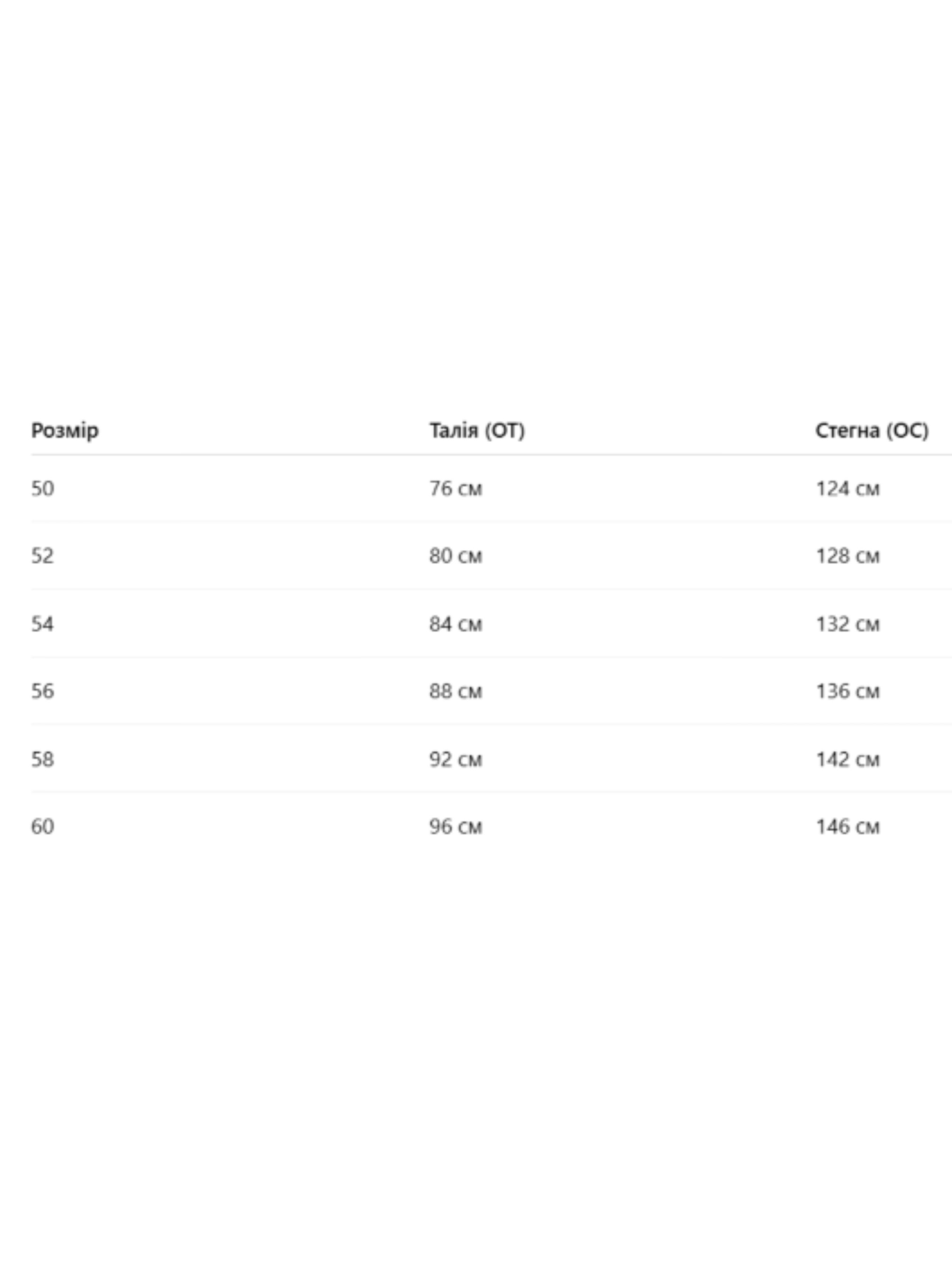Select size 56 in the table
952x1270 pixels.
click(42, 691)
